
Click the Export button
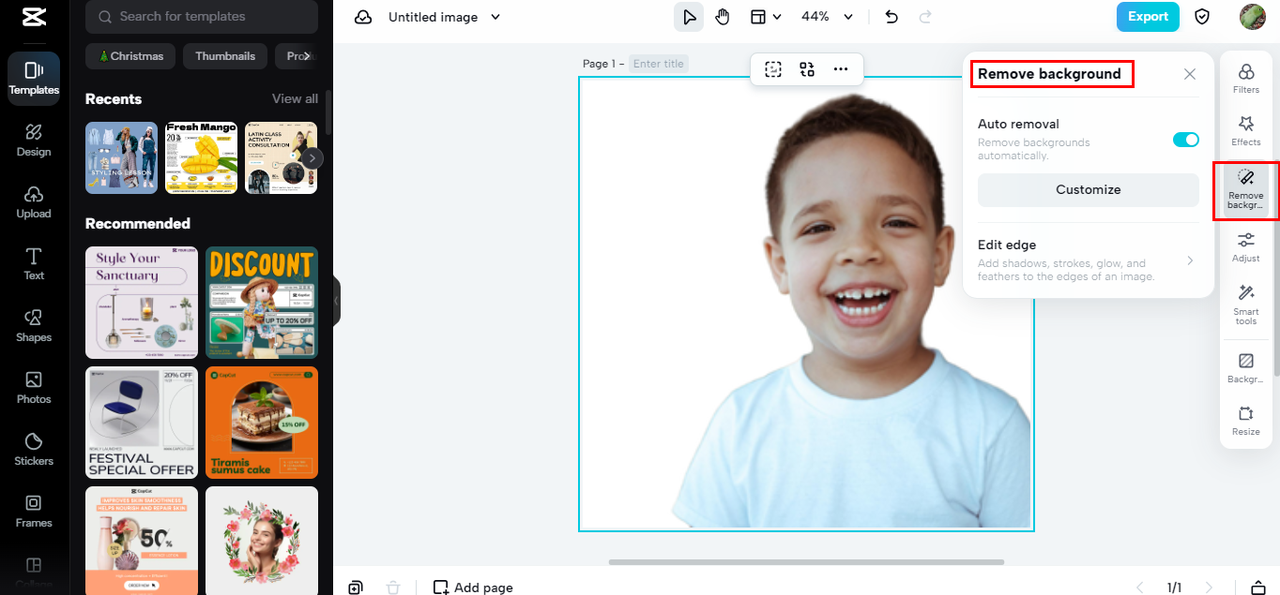1148,17
